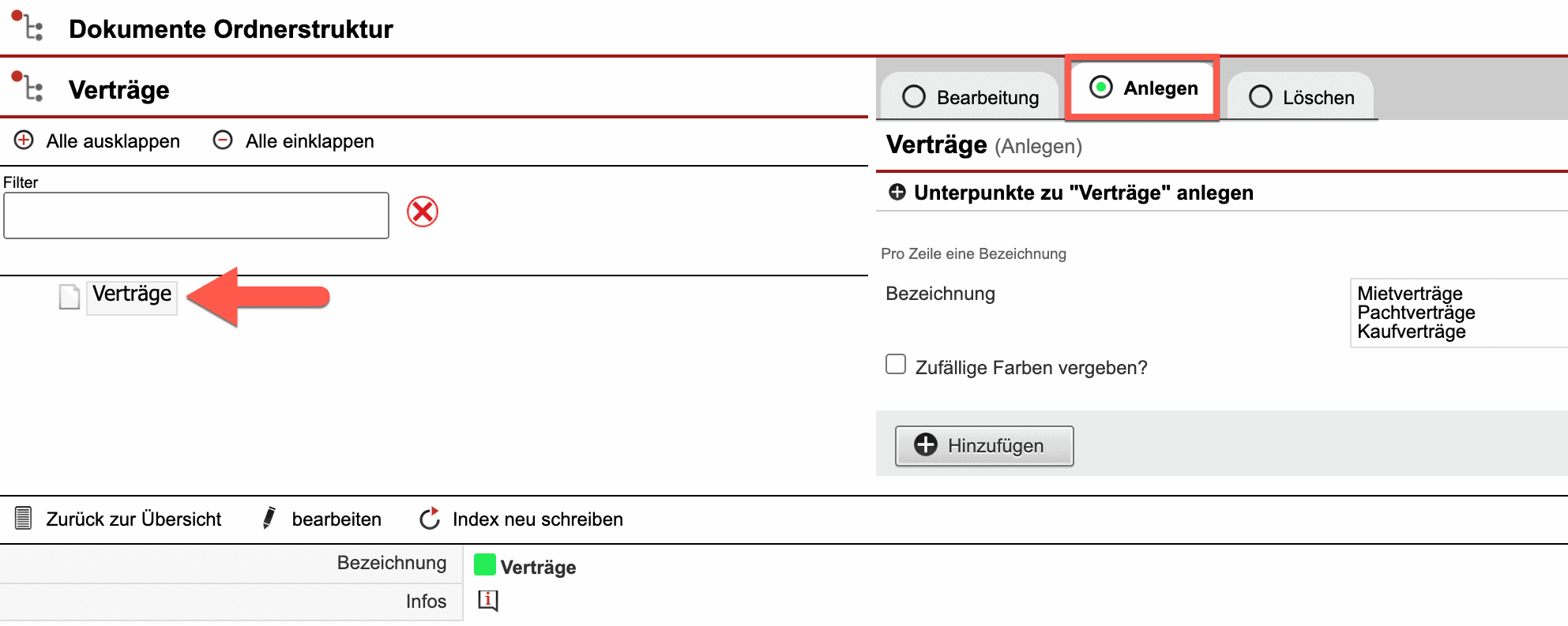Select the Bearbeitung radio button
1568x626 pixels.
(x=914, y=97)
